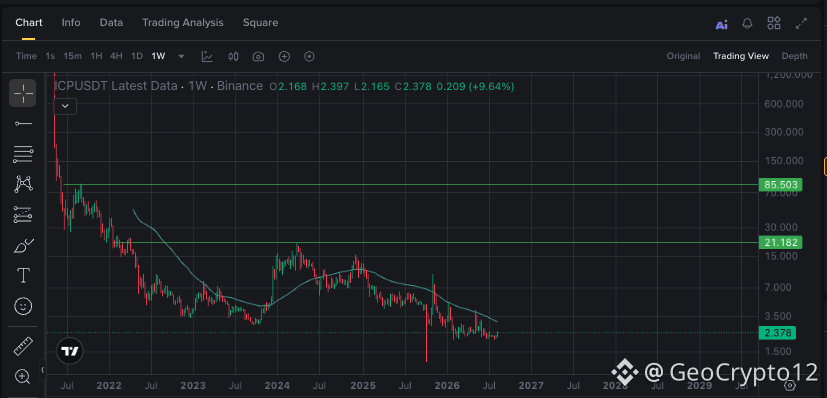Click the 2022 time axis label
The height and width of the screenshot is (398, 827).
pos(110,385)
